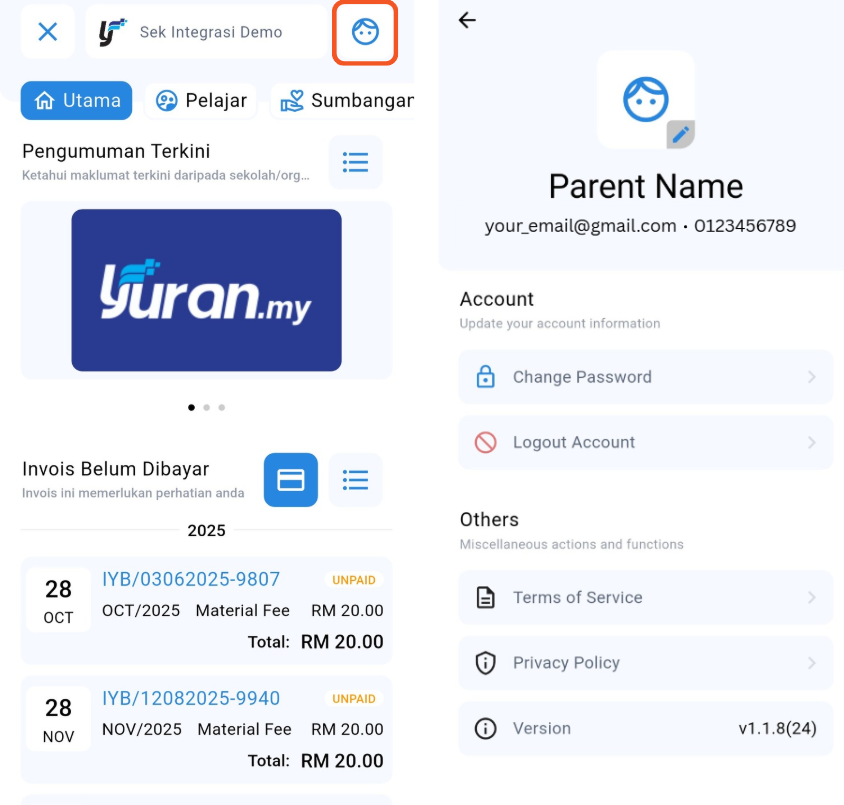Go to third carousel dot indicator
The image size is (844, 805).
[x=221, y=407]
